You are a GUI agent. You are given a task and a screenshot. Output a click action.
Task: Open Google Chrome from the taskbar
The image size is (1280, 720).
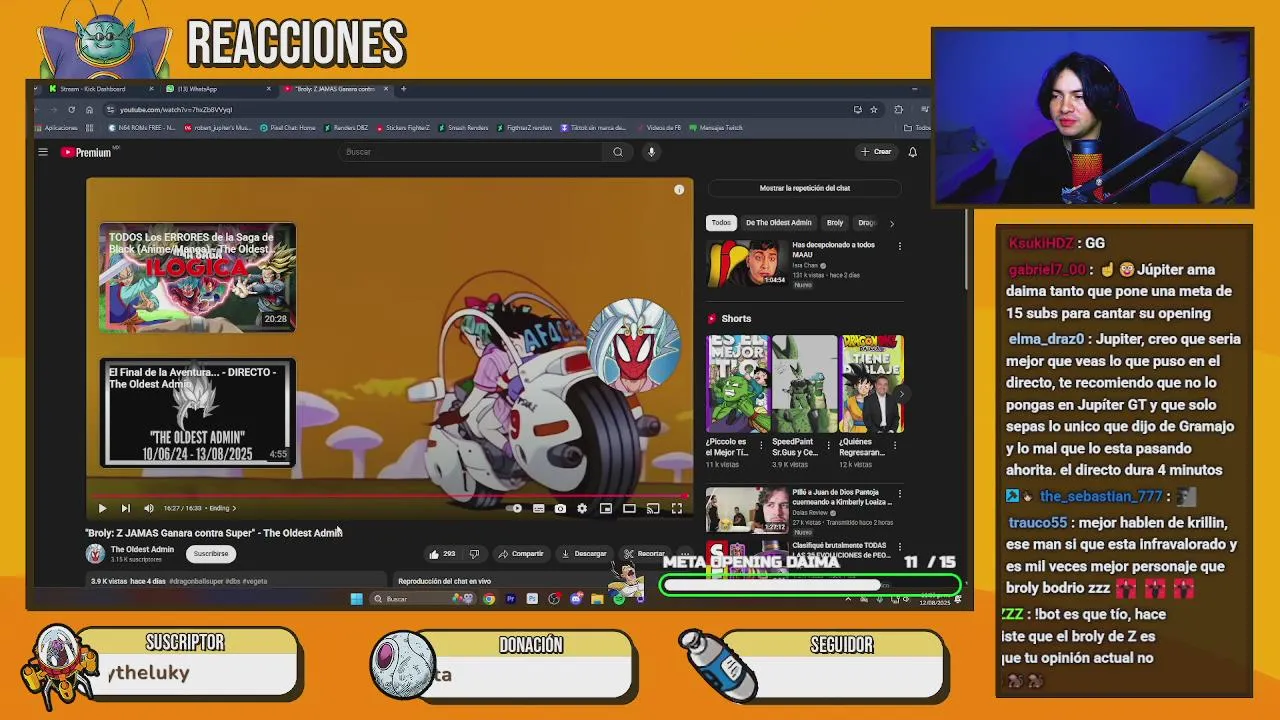[489, 599]
